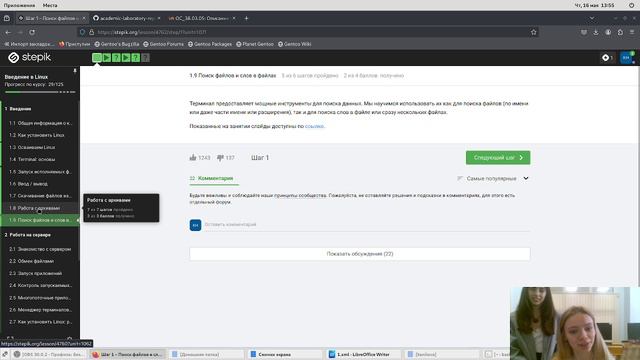Open the fifth green question step
Image resolution: width=640 pixels, height=360 pixels.
click(x=136, y=58)
